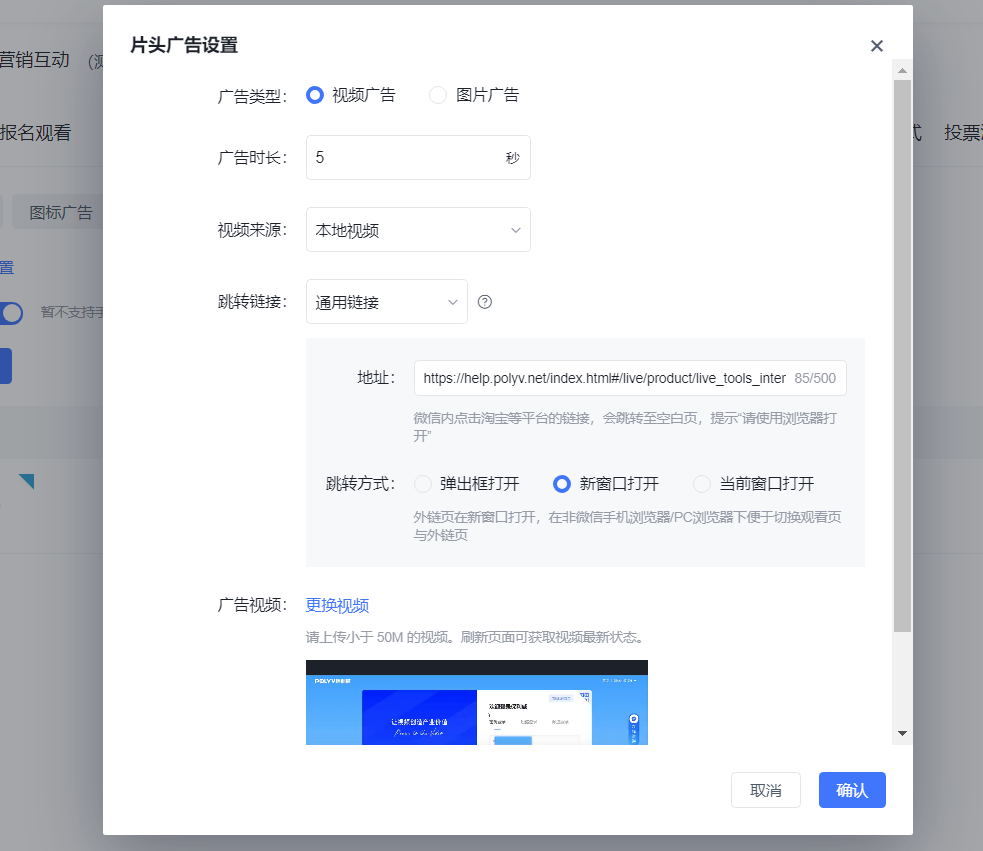Click the dialog scrollbar up arrow
Screen dimensions: 983x851
[x=902, y=71]
